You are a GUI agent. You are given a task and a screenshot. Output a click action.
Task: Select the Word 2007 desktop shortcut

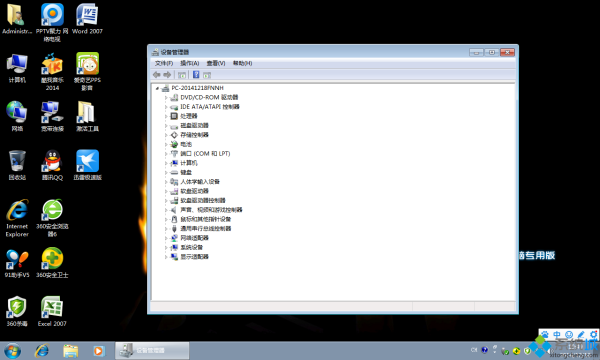[87, 19]
